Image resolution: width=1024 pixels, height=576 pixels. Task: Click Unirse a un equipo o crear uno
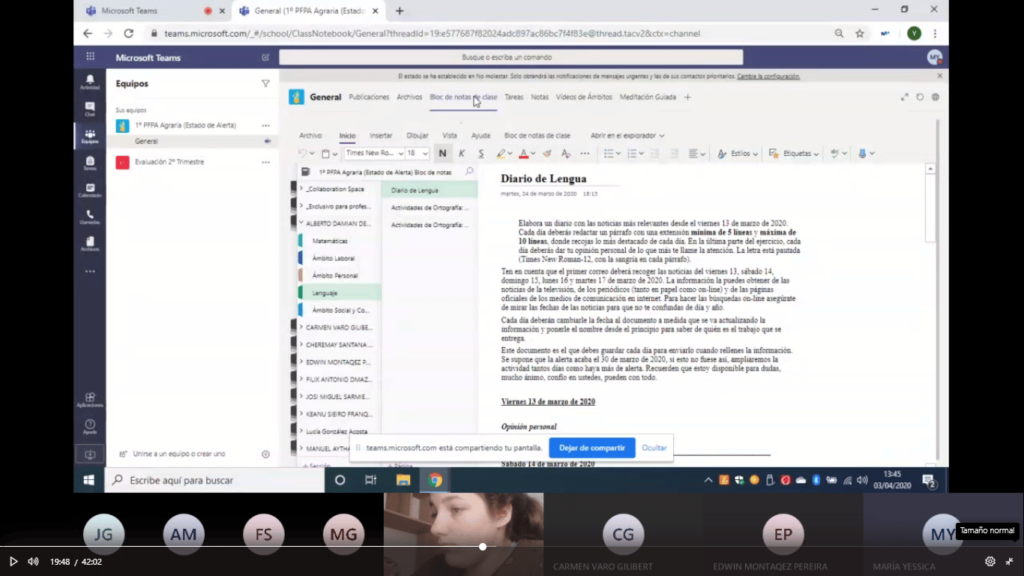pyautogui.click(x=178, y=454)
